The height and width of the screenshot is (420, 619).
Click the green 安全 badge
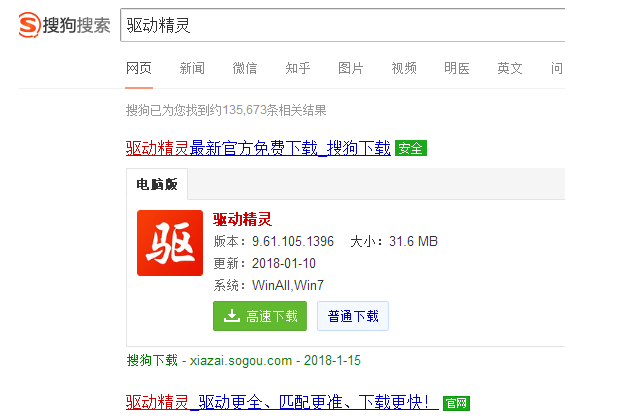(410, 148)
